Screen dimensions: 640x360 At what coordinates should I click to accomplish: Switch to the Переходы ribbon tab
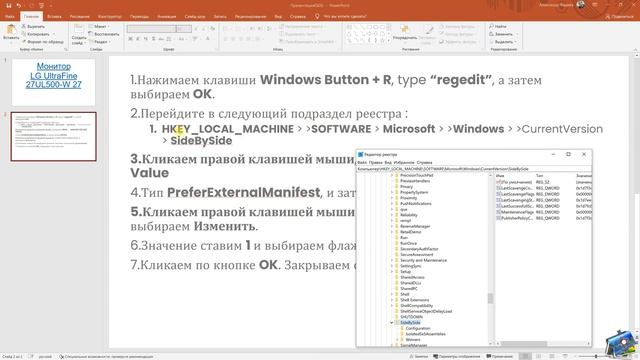coord(139,16)
